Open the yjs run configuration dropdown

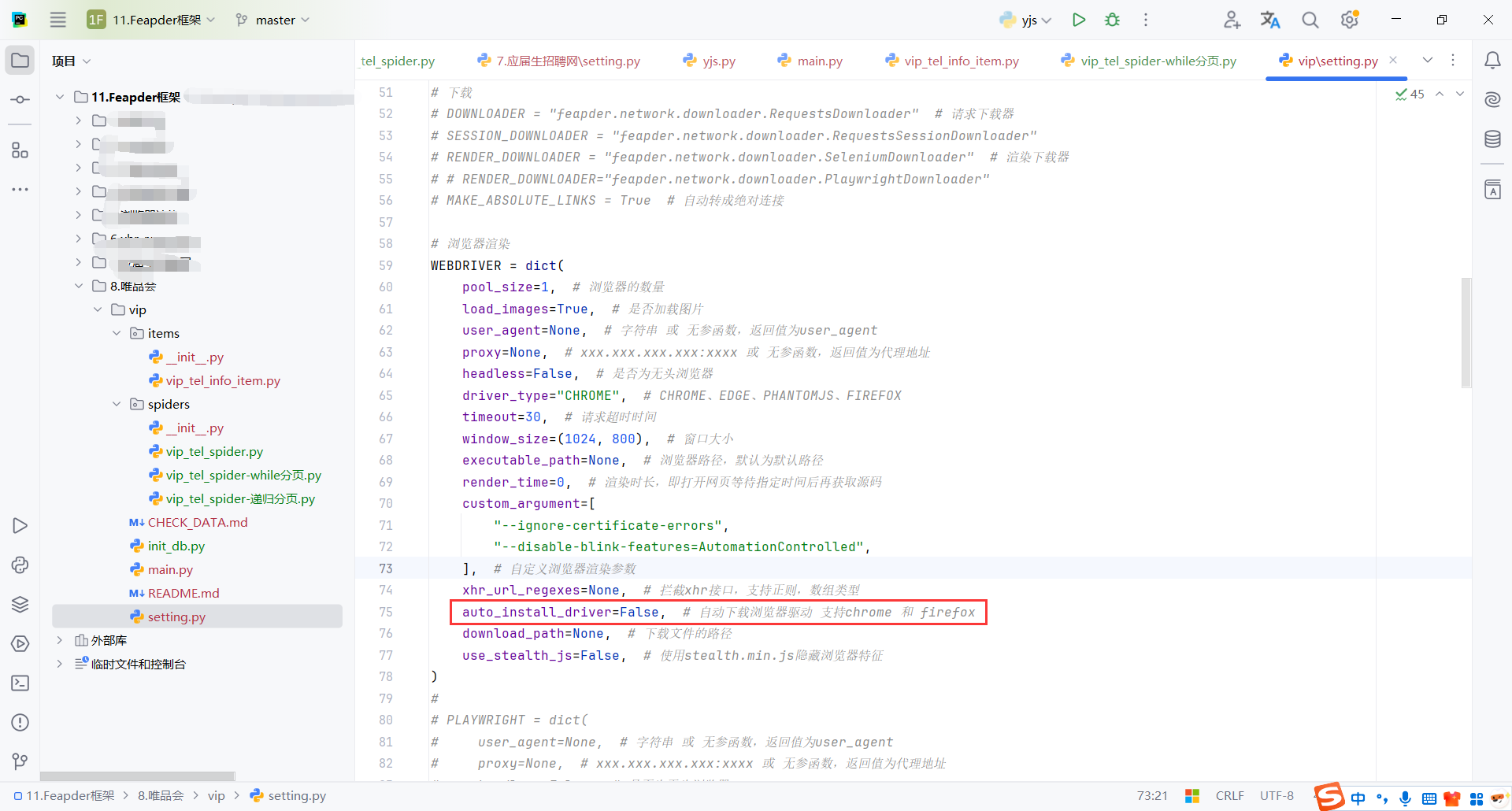(1024, 20)
